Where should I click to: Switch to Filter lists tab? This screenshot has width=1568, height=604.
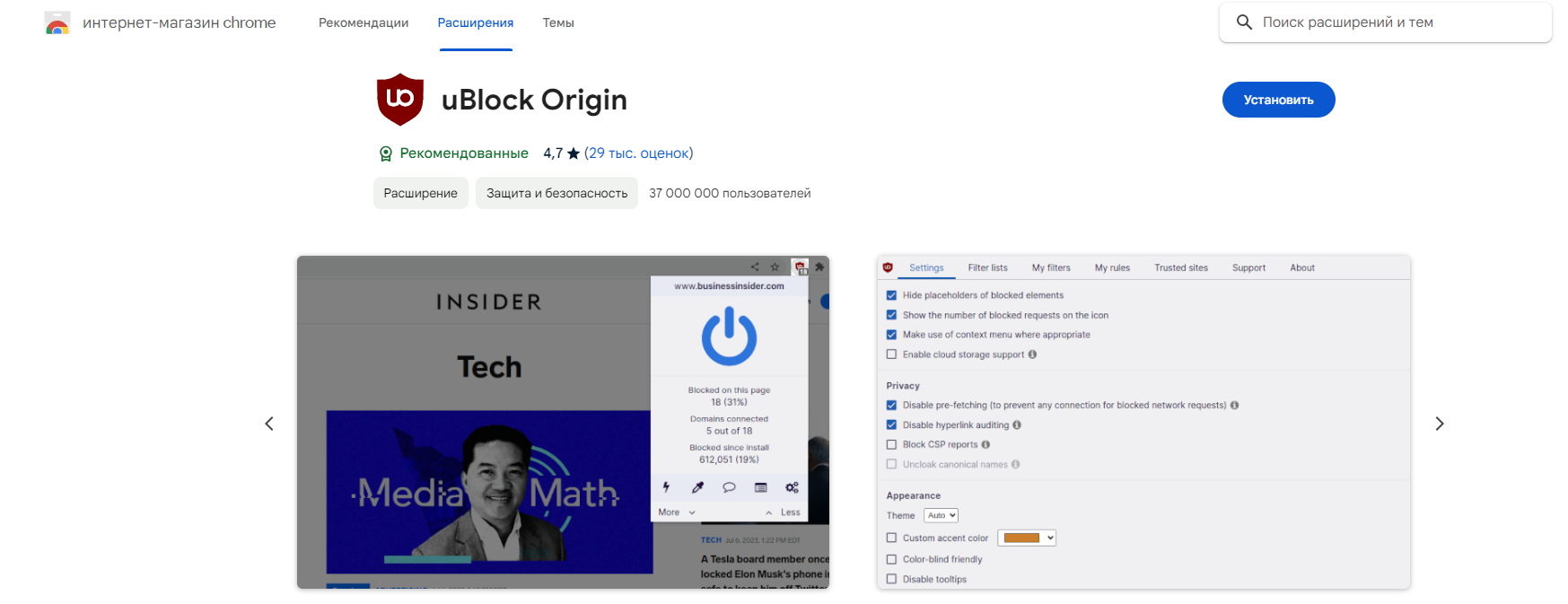click(x=987, y=268)
